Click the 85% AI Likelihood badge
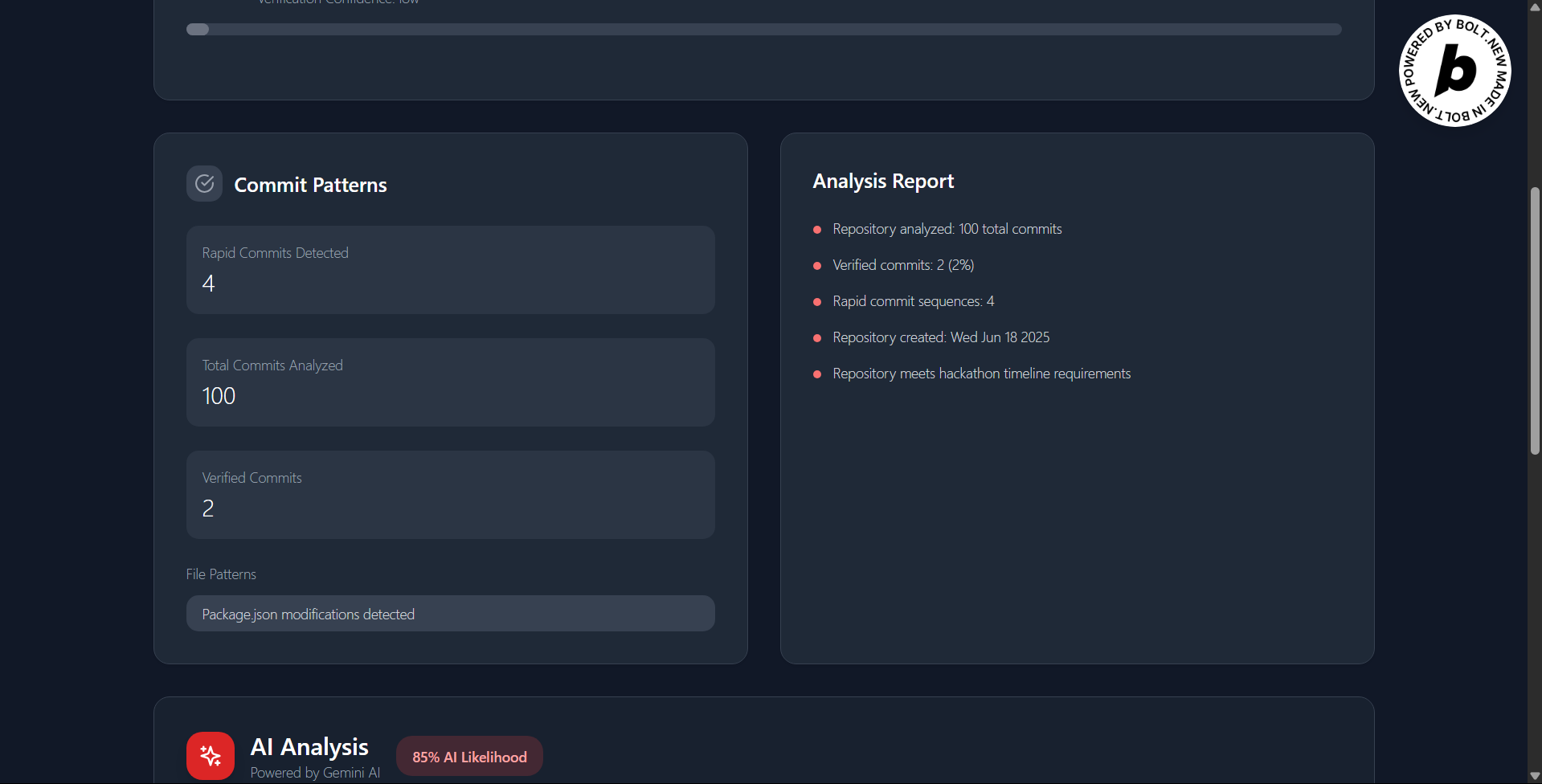The width and height of the screenshot is (1542, 784). click(x=469, y=757)
